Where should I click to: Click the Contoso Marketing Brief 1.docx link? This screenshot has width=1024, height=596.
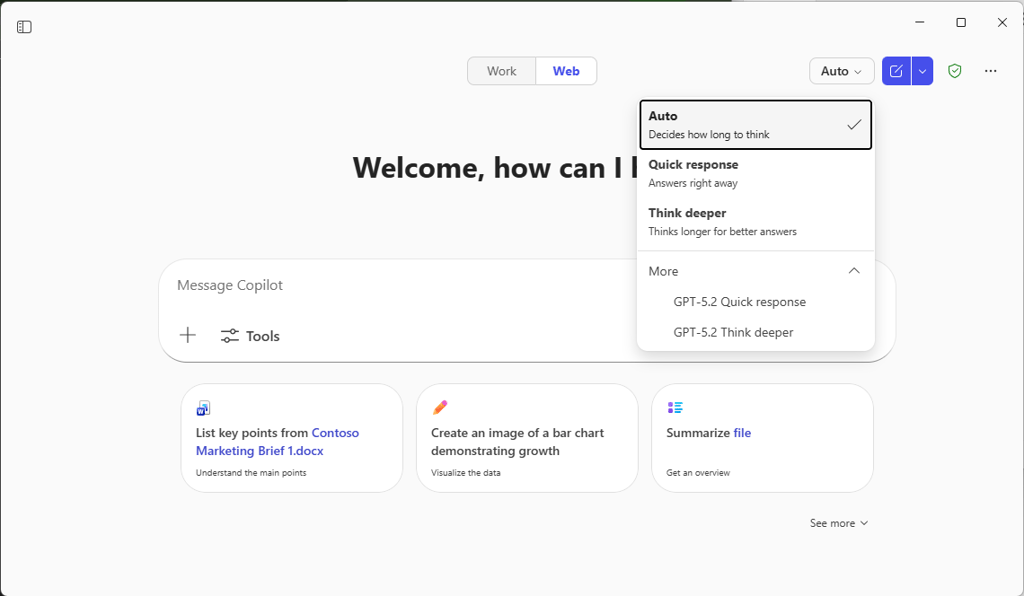pos(278,442)
